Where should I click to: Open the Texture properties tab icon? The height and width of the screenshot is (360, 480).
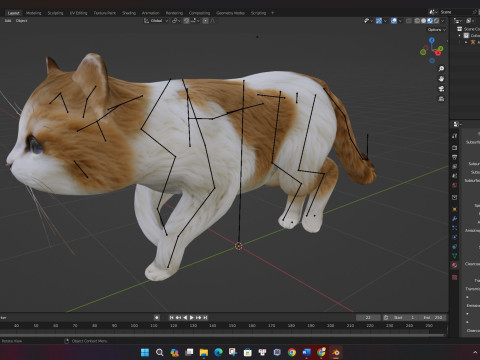click(x=454, y=277)
